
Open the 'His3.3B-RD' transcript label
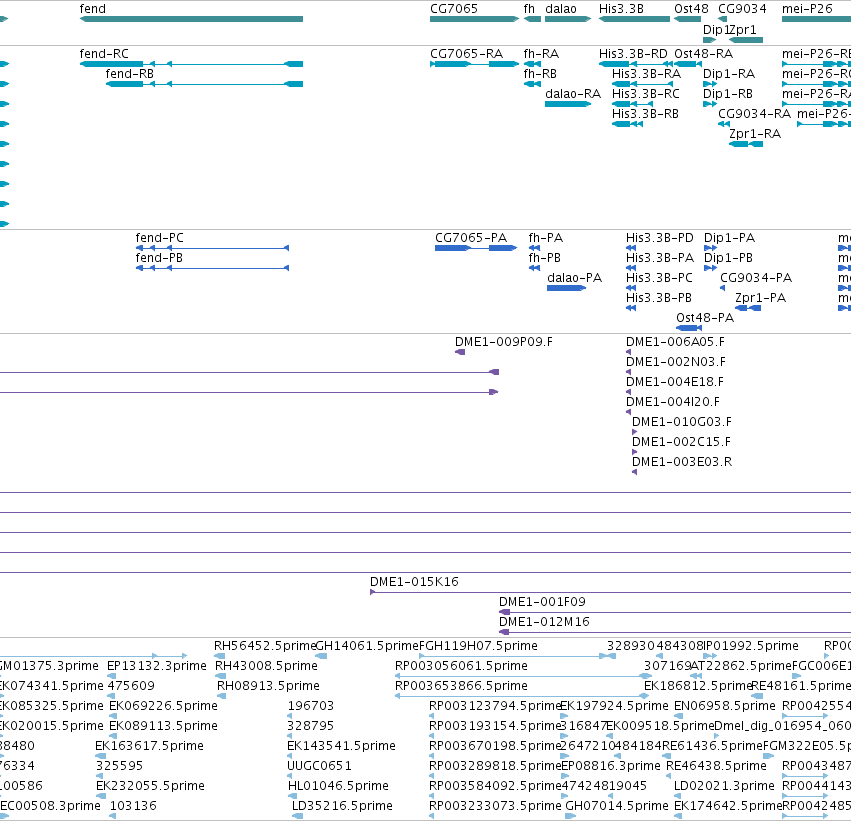[633, 54]
